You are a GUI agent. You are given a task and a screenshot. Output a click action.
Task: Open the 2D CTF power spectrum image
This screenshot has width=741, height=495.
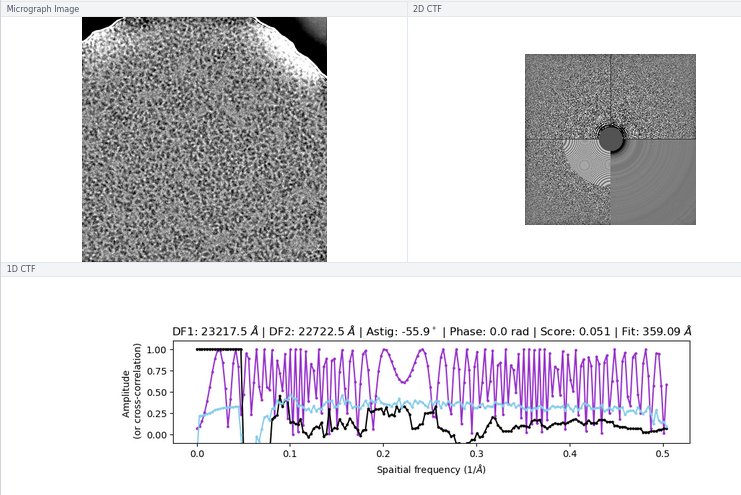[x=610, y=139]
